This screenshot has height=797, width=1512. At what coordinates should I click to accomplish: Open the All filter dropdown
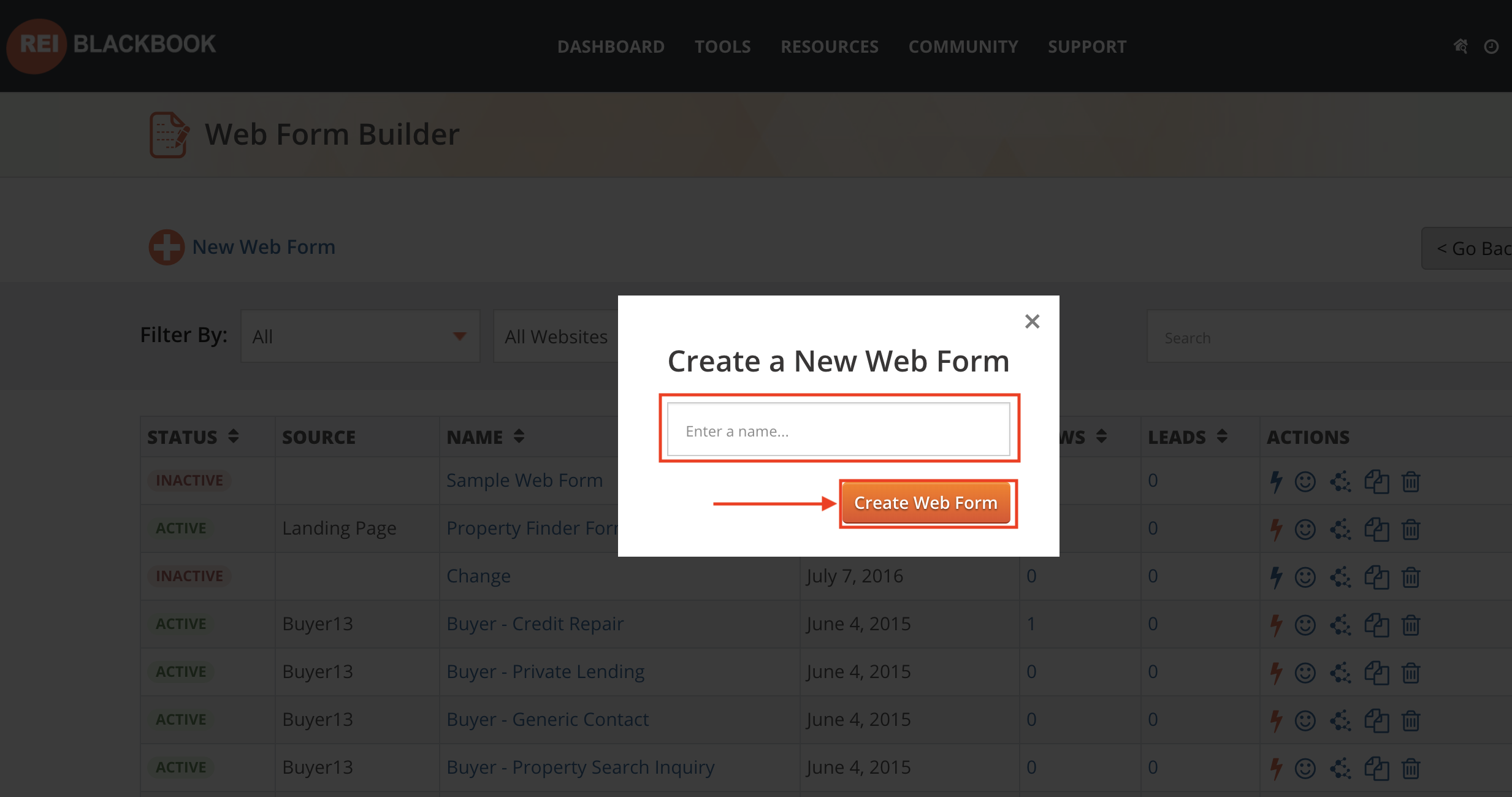tap(361, 336)
